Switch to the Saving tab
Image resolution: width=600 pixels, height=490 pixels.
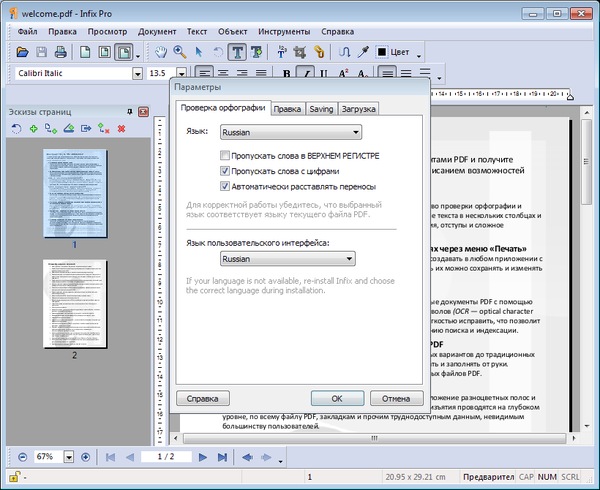(x=321, y=108)
